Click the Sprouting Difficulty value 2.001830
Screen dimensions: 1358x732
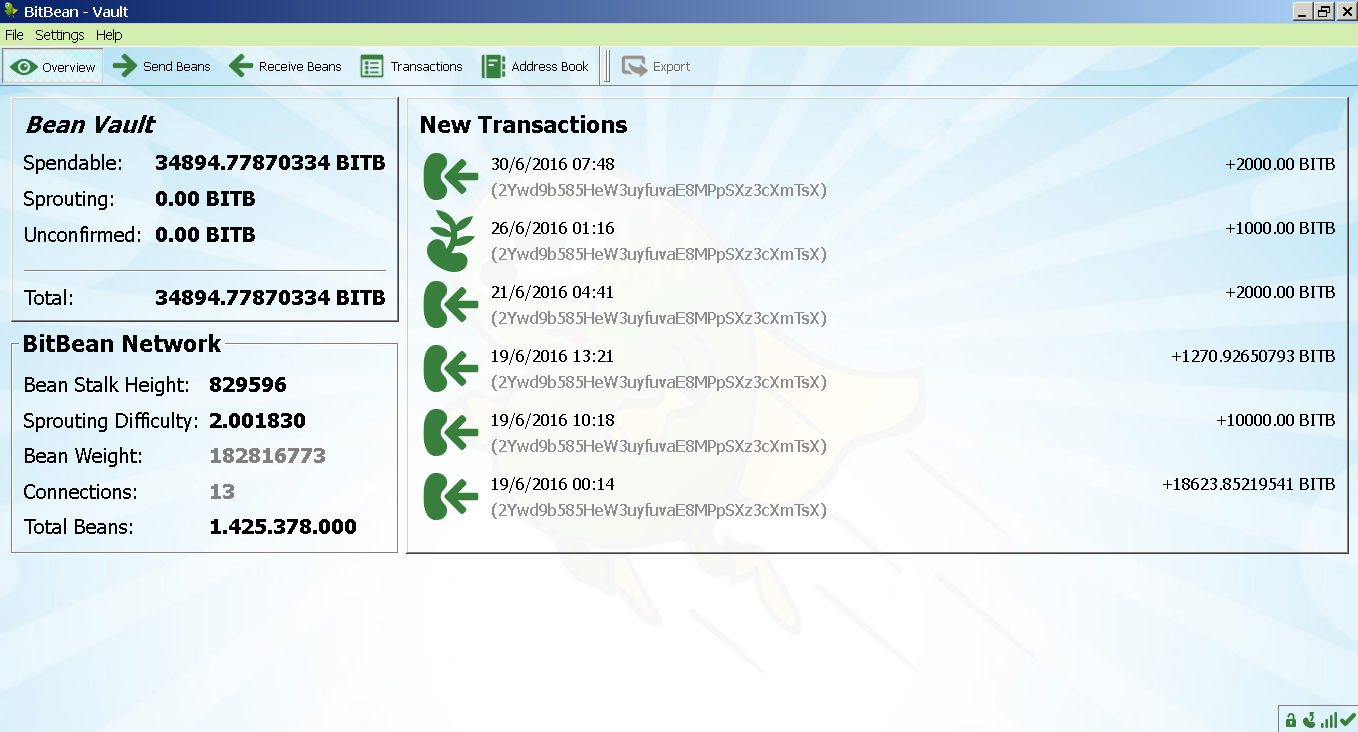(257, 421)
